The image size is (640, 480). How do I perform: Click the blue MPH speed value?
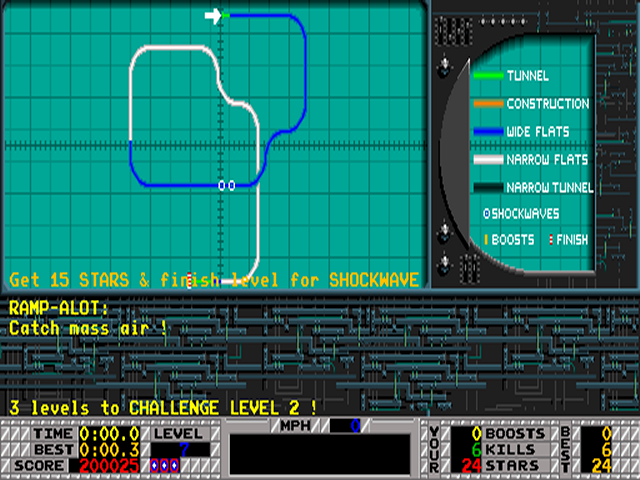point(355,426)
